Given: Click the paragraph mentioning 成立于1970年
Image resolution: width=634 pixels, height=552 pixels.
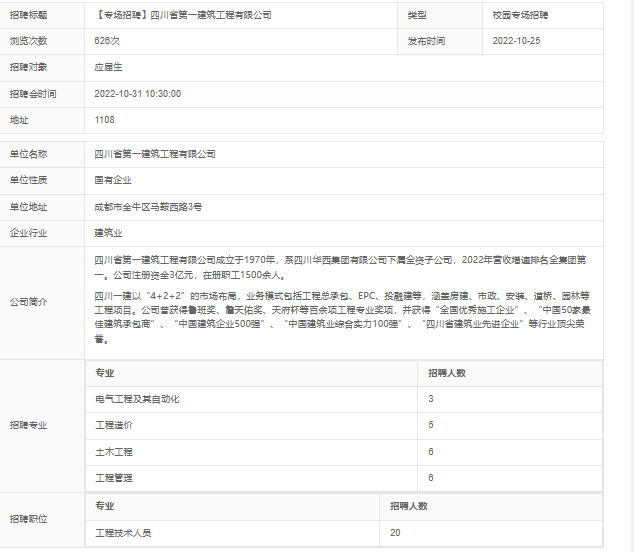Looking at the screenshot, I should 340,267.
